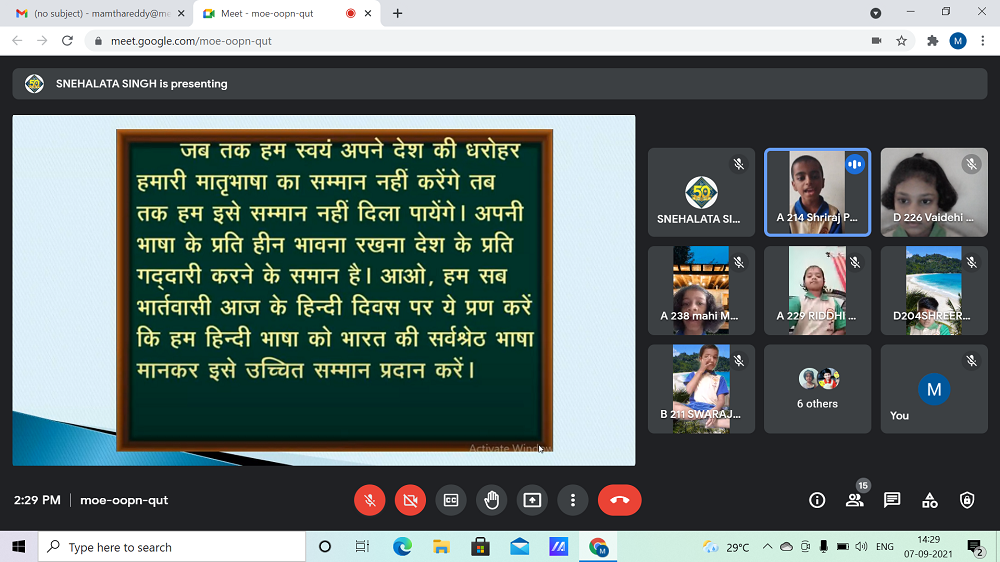Toggle the camera off button
This screenshot has height=562, width=1000.
410,500
